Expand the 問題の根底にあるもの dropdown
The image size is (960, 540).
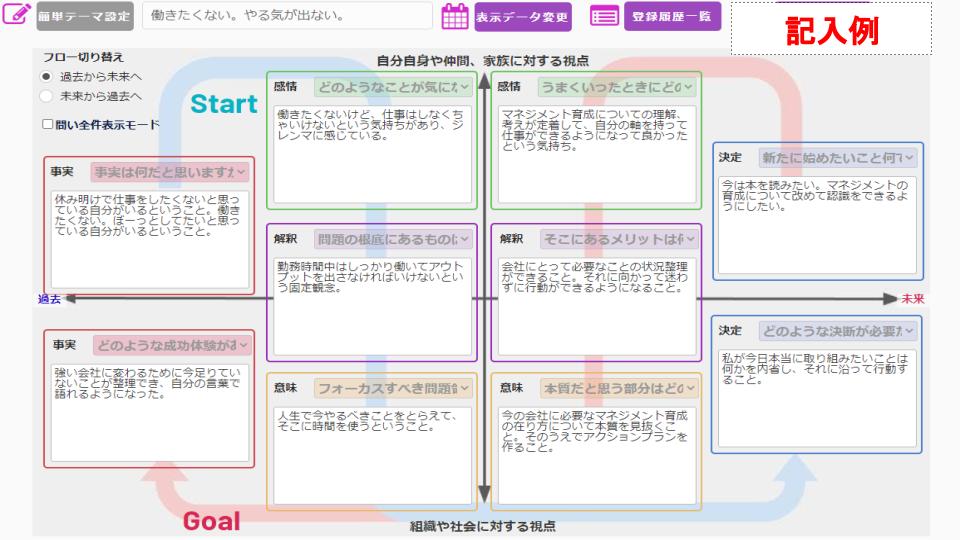coord(392,239)
